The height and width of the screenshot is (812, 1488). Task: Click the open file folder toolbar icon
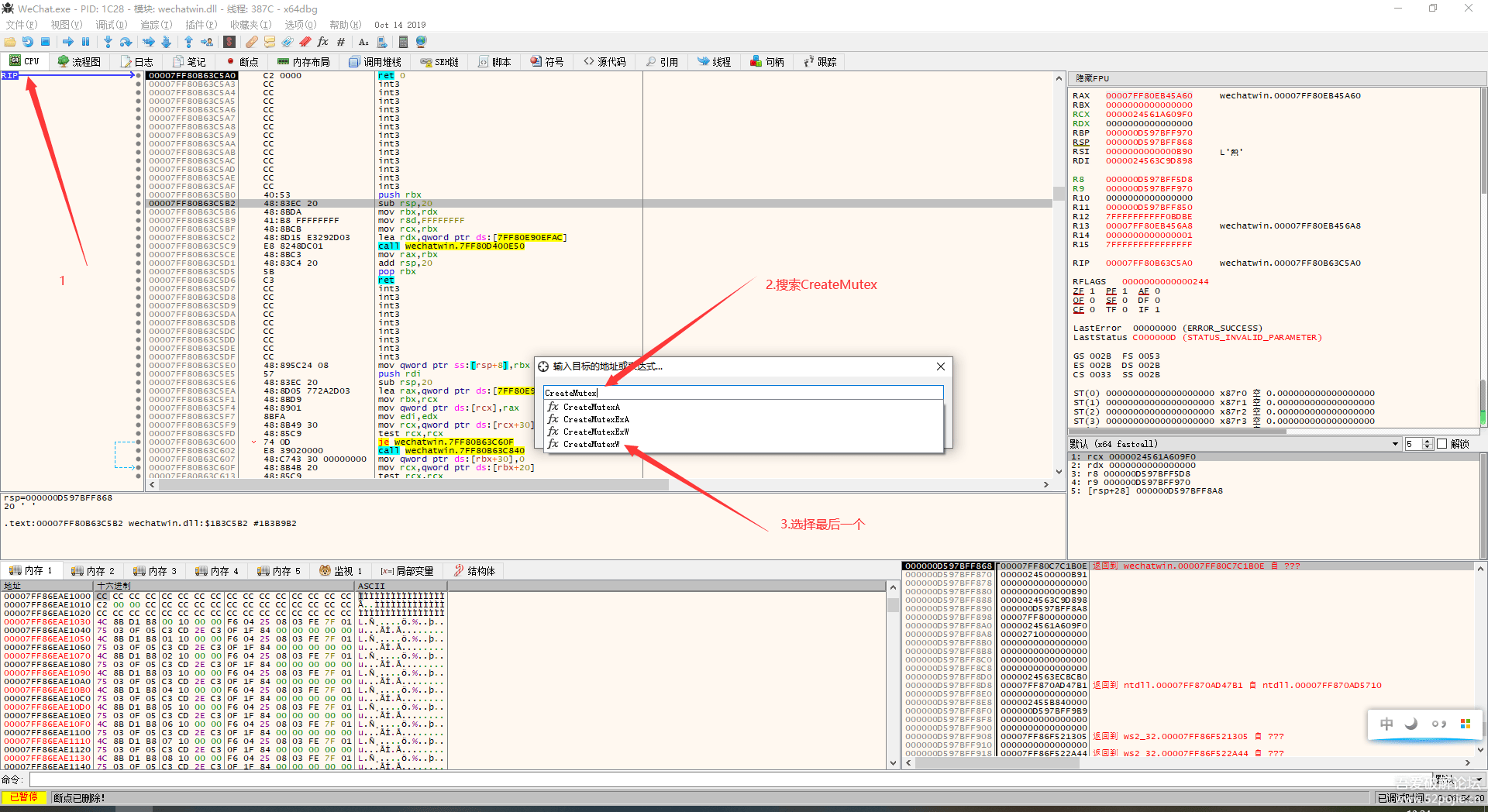coord(10,42)
